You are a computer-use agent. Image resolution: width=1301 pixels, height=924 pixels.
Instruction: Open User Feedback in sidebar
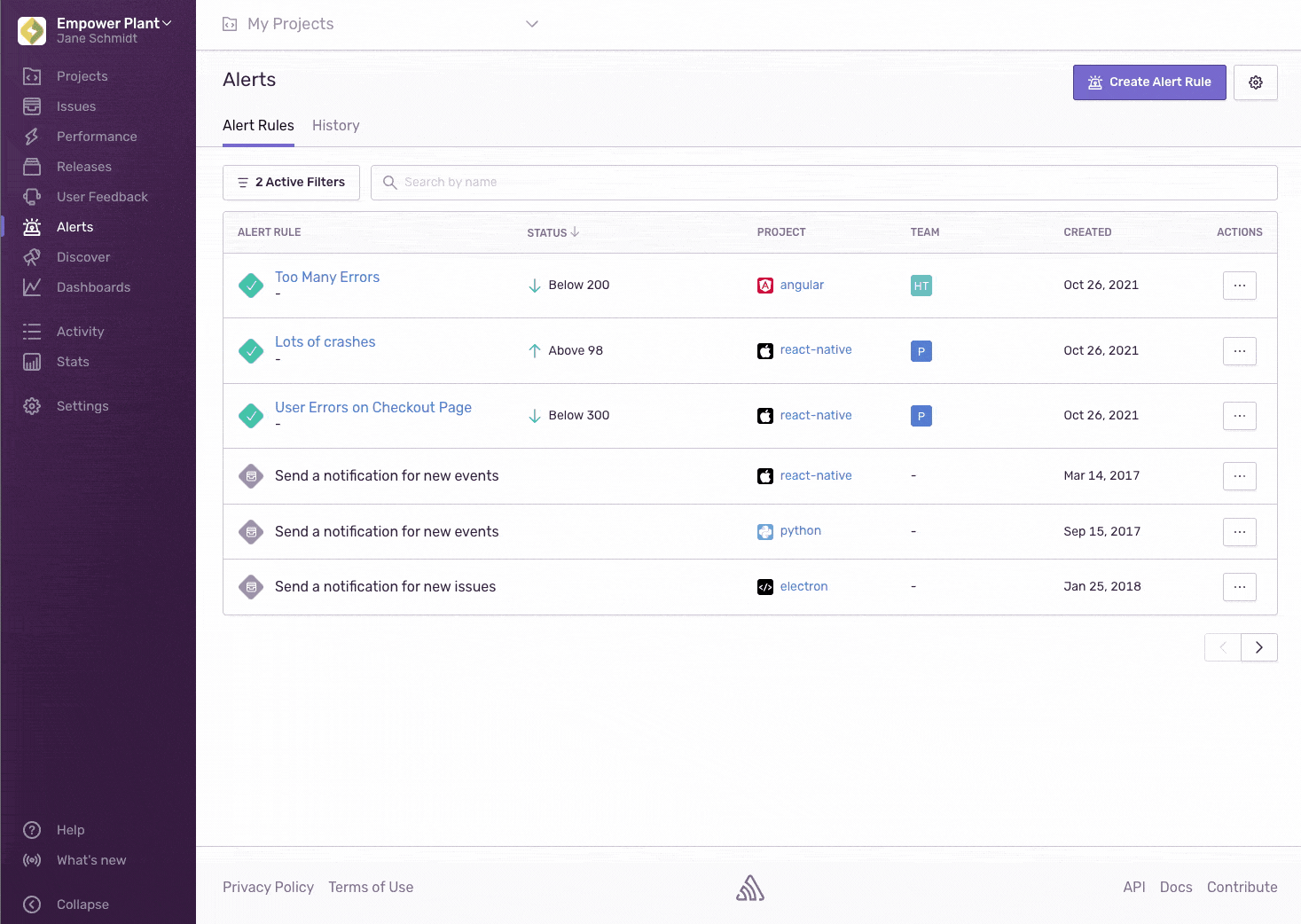[x=102, y=197]
